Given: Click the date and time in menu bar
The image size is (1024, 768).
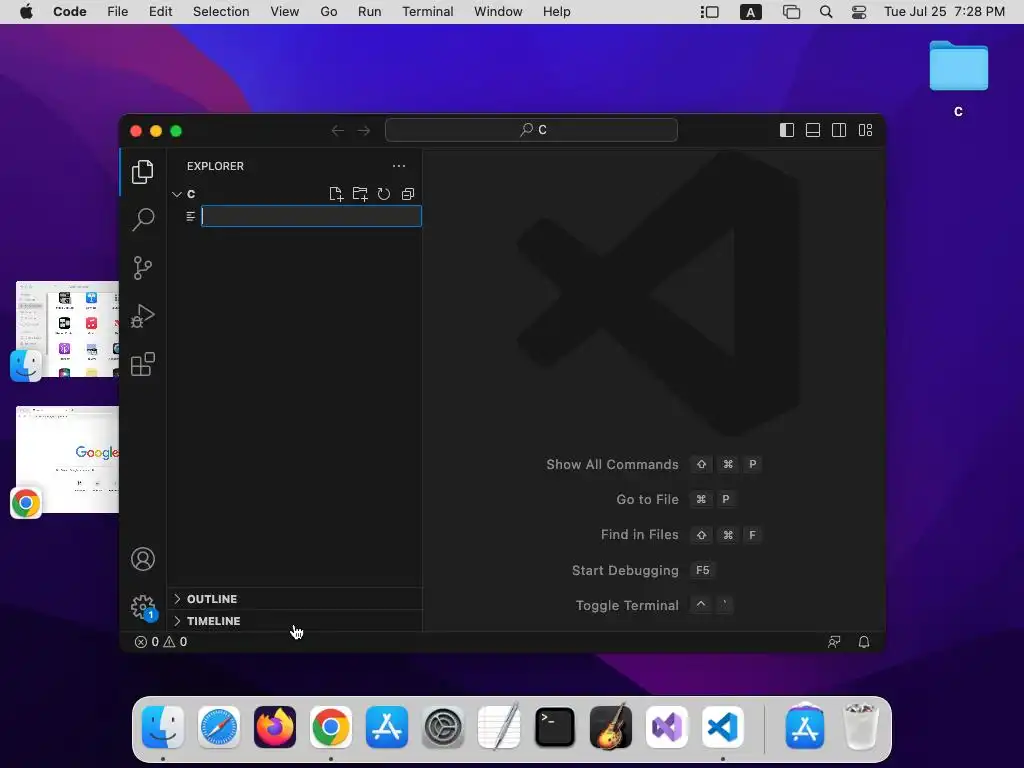Looking at the screenshot, I should point(944,12).
